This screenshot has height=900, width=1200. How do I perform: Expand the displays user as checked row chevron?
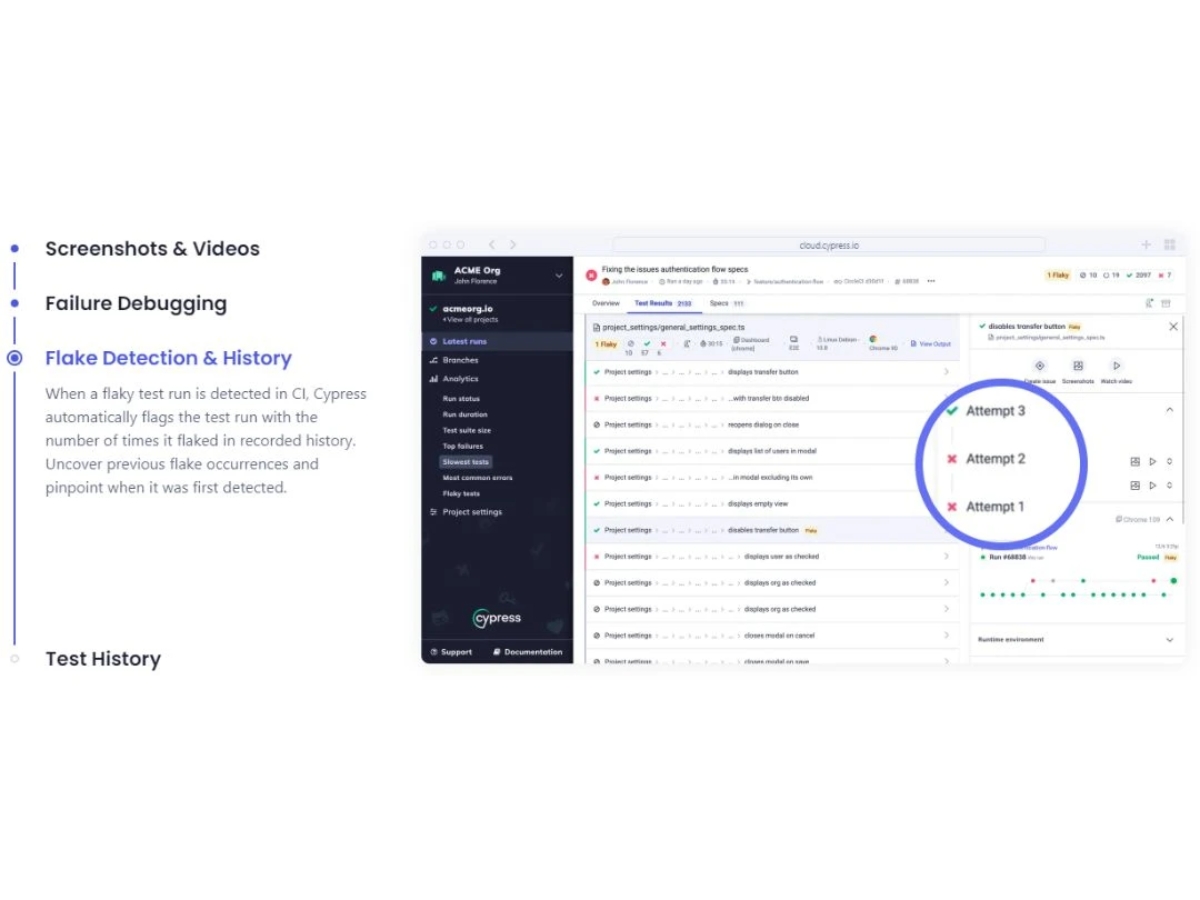click(946, 556)
